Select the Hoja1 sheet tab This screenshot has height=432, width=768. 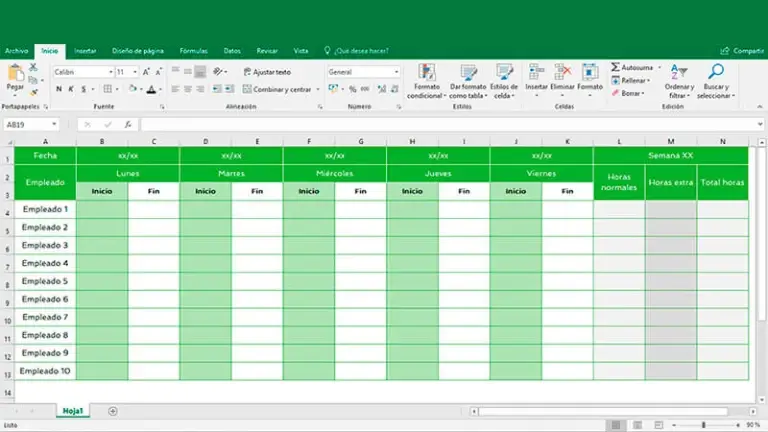(x=72, y=411)
